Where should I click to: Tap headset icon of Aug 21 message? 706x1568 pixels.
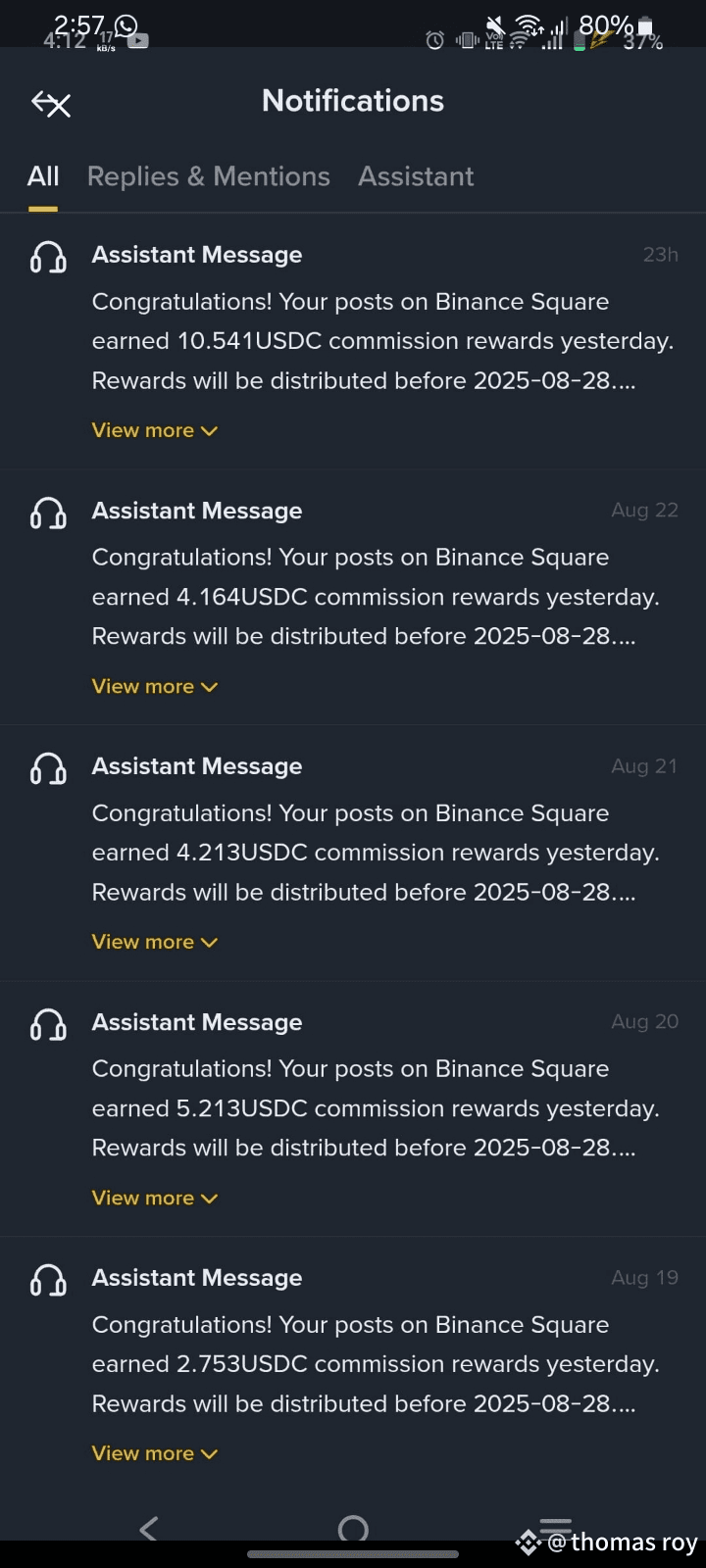click(48, 768)
